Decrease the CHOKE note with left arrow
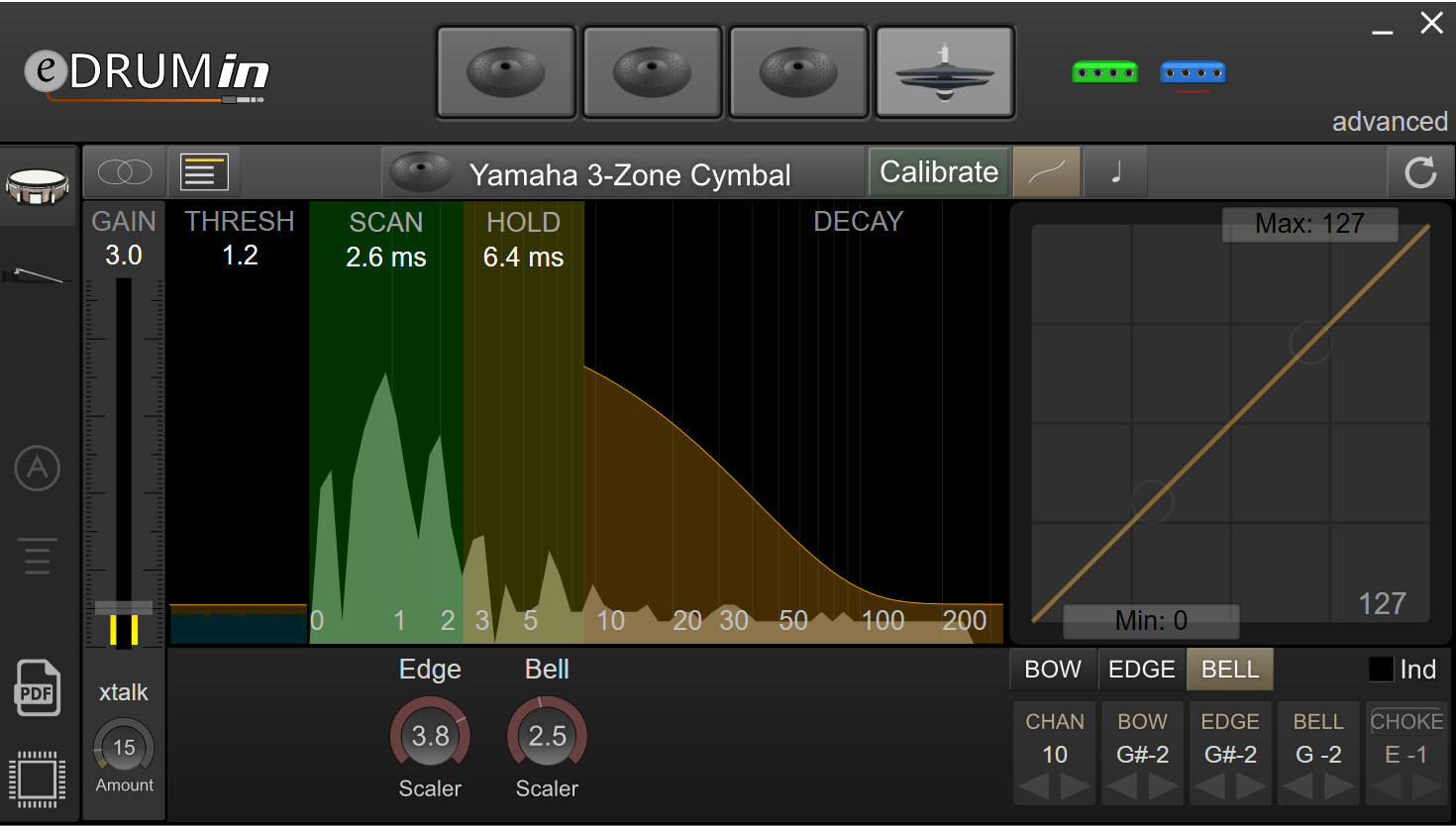This screenshot has width=1456, height=831. [1386, 787]
